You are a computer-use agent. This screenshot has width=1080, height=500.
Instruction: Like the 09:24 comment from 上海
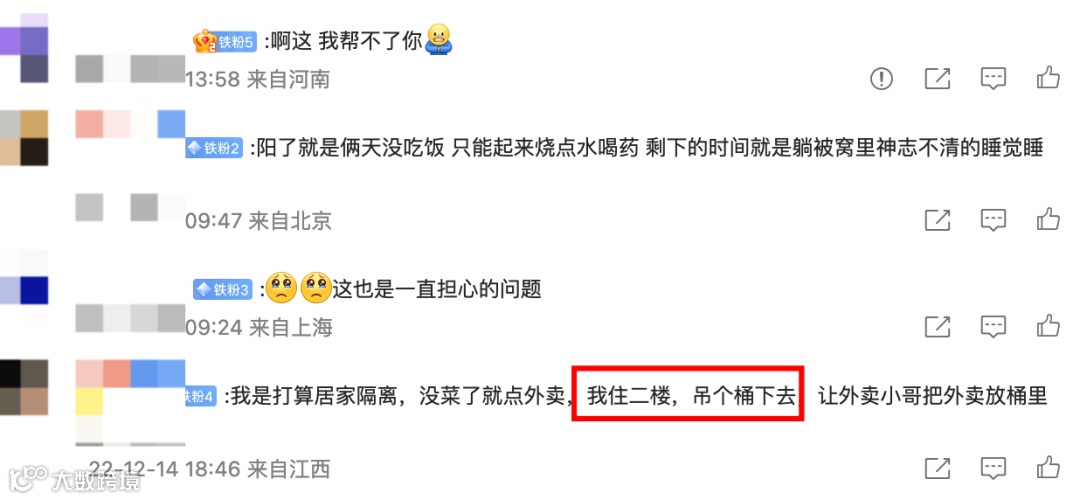tap(1048, 325)
